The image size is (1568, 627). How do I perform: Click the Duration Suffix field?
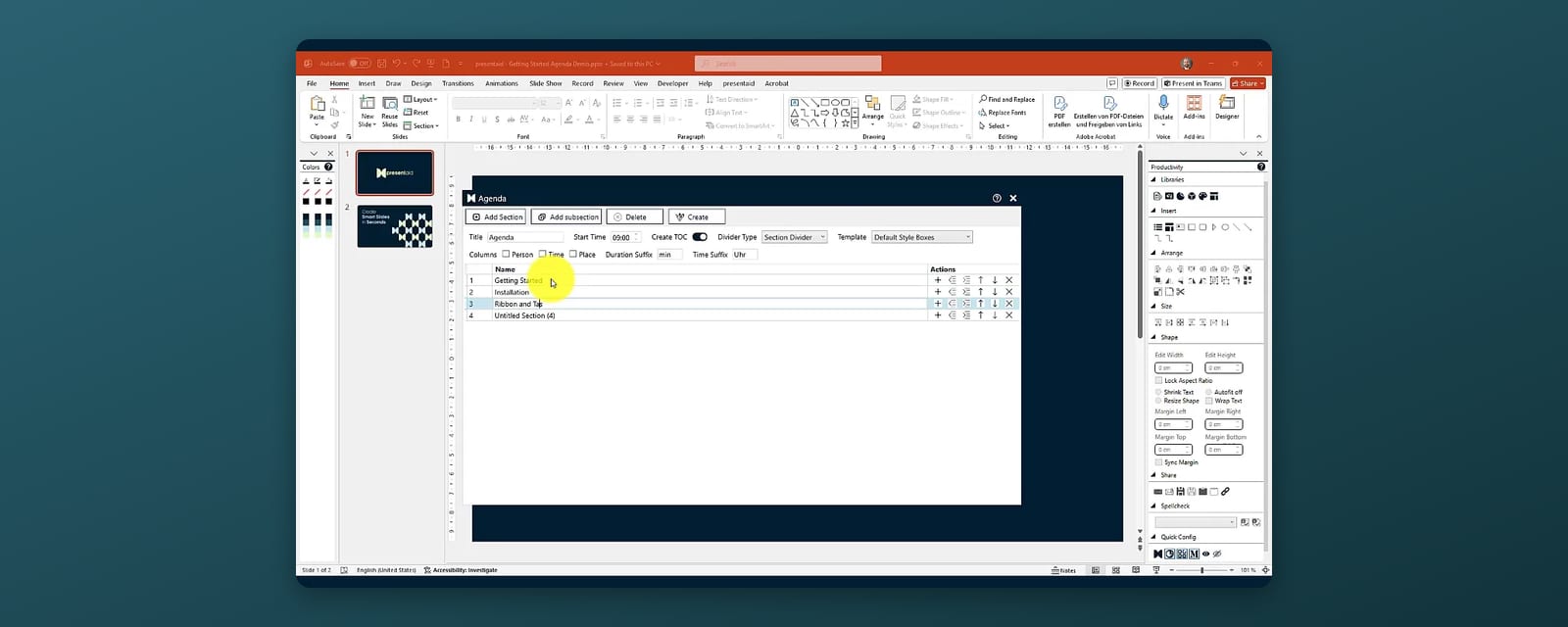pos(669,255)
